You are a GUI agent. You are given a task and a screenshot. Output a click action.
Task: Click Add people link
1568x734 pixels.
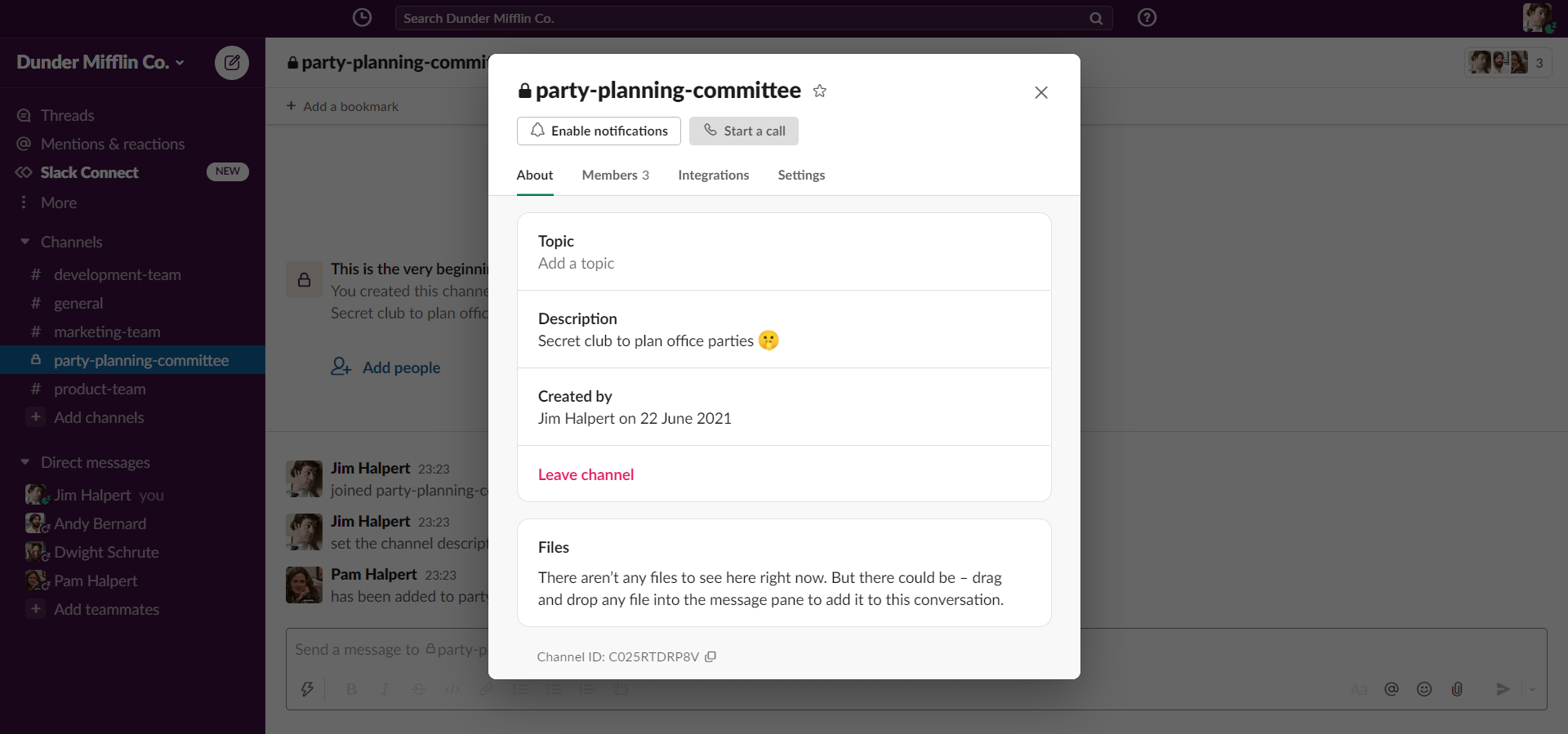[x=385, y=367]
